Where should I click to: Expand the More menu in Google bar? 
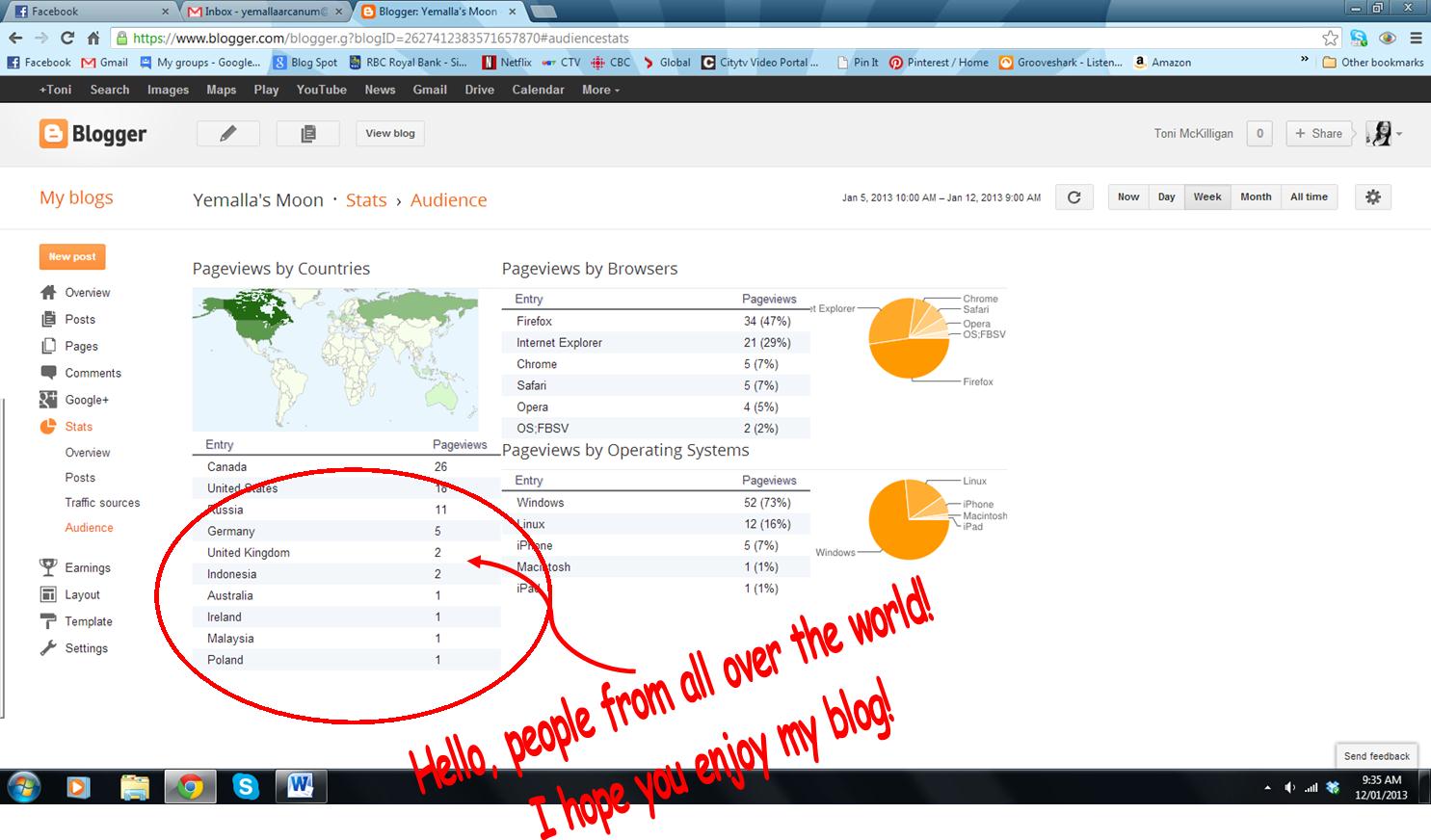pos(600,90)
